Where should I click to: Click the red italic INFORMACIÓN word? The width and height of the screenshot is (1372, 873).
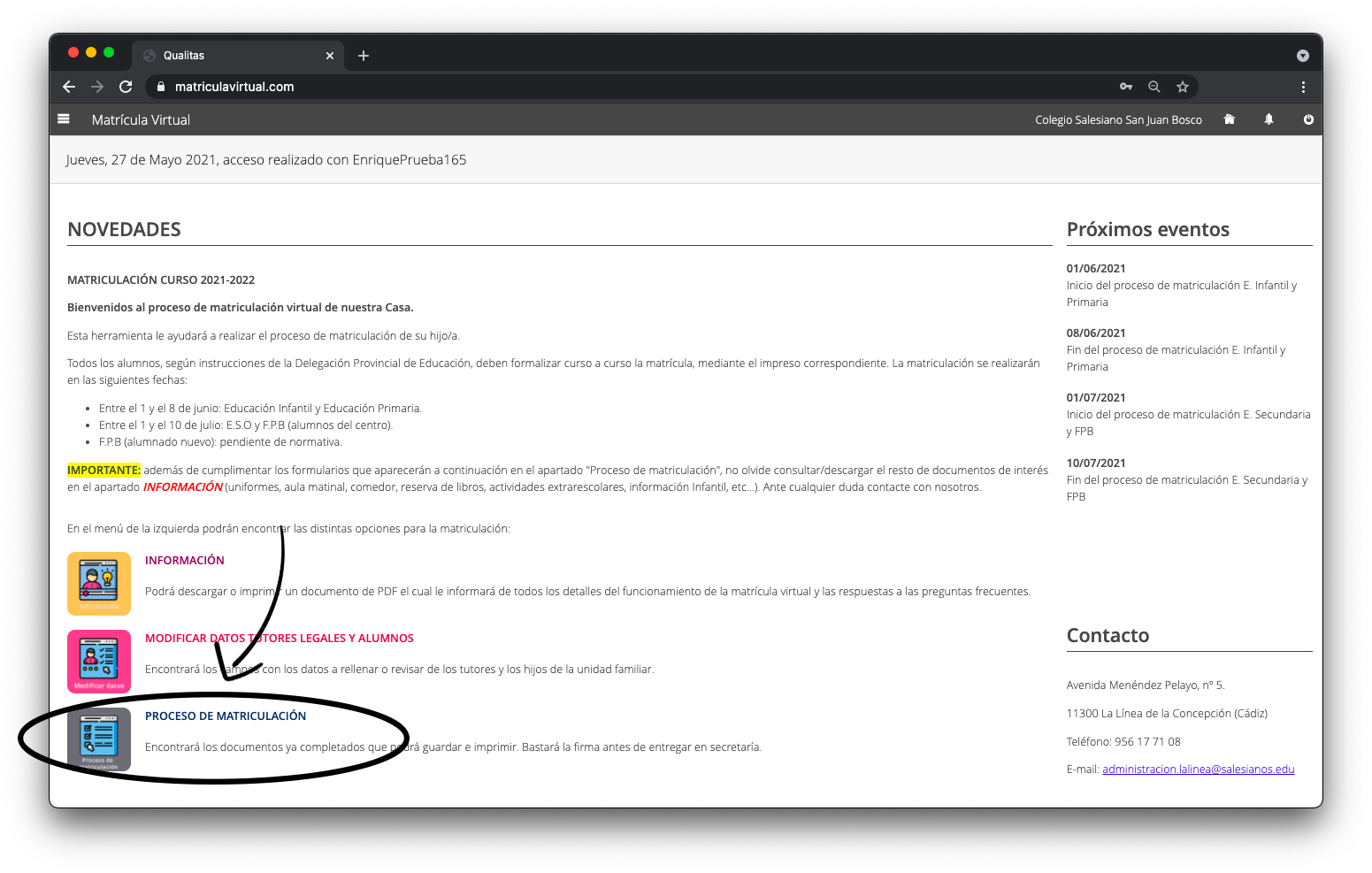pos(183,486)
